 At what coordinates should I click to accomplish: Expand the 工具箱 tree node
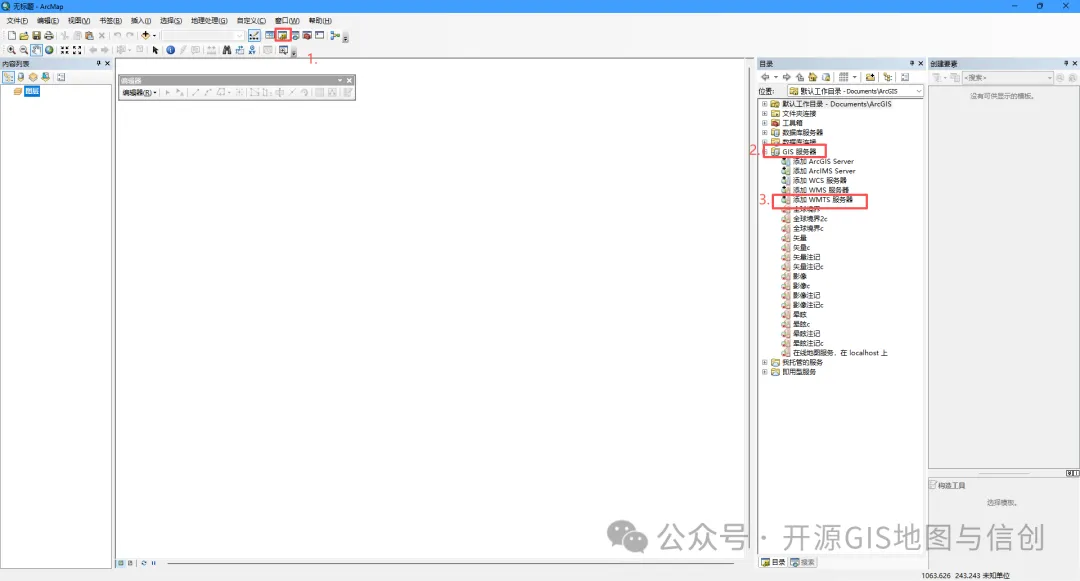point(764,123)
